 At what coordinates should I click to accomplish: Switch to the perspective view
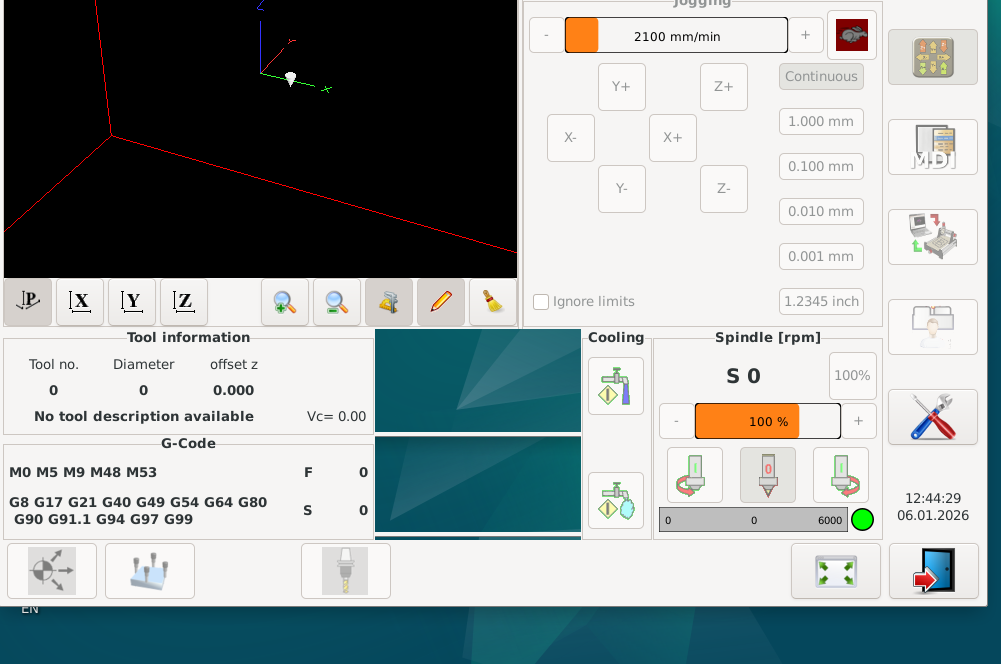pos(28,302)
